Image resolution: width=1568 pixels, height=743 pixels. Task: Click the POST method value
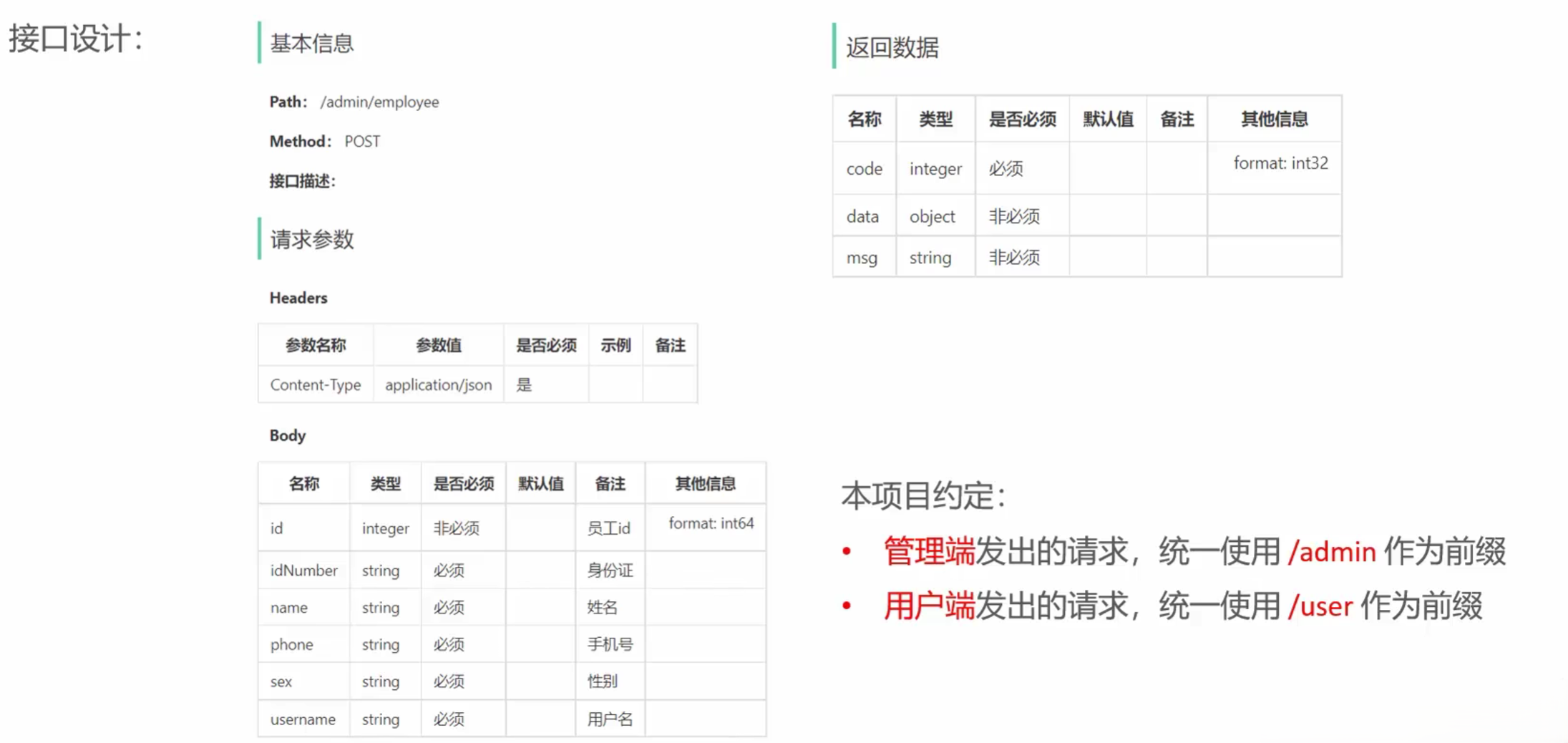coord(362,142)
